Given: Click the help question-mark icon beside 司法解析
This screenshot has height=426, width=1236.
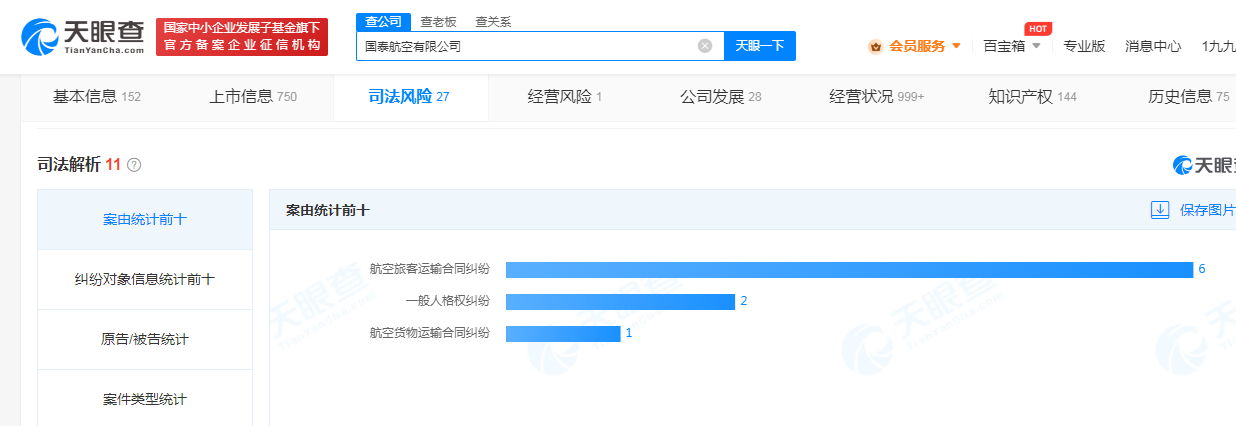Looking at the screenshot, I should pos(134,165).
